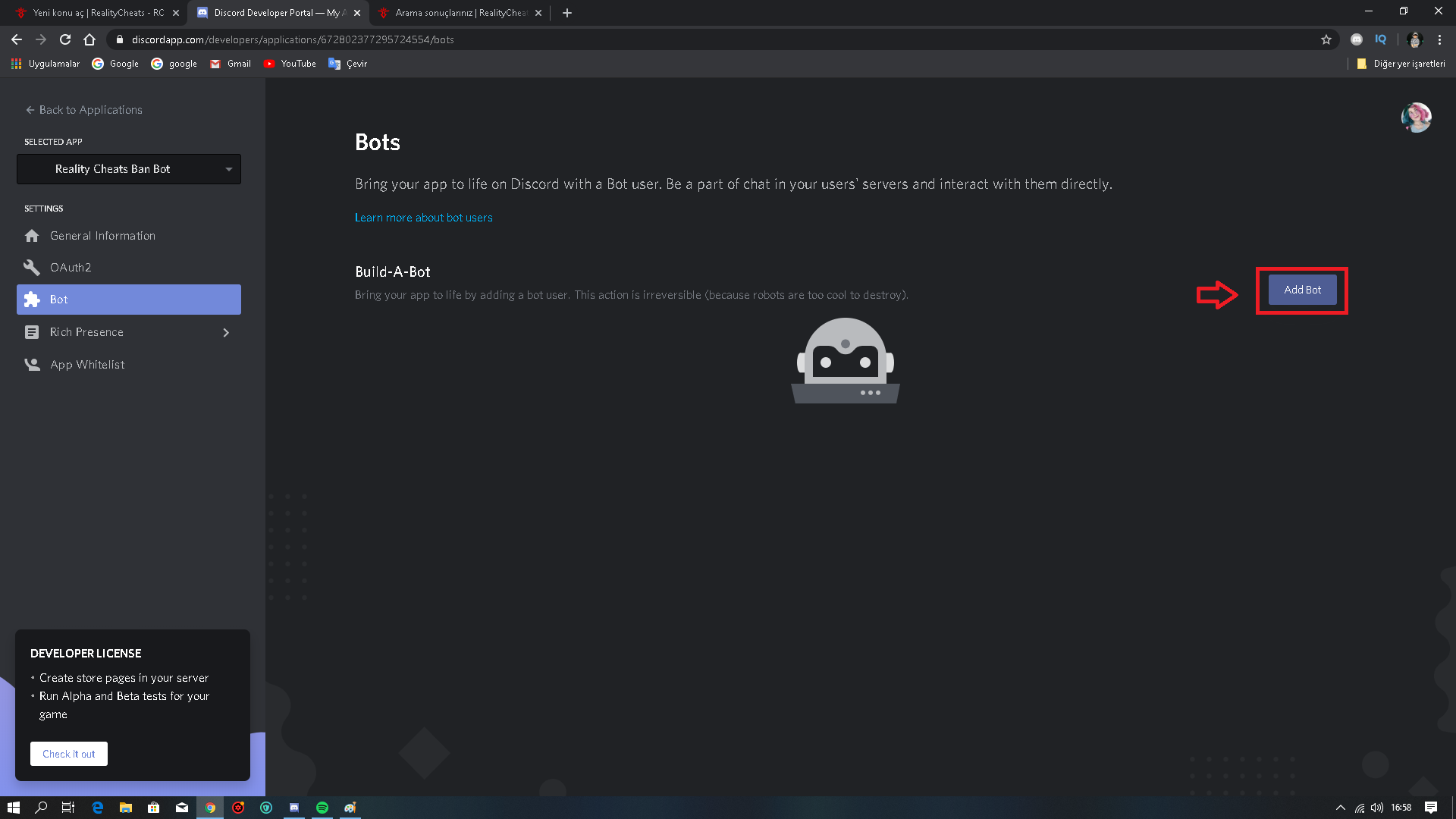Click the browser forward arrow

41,39
